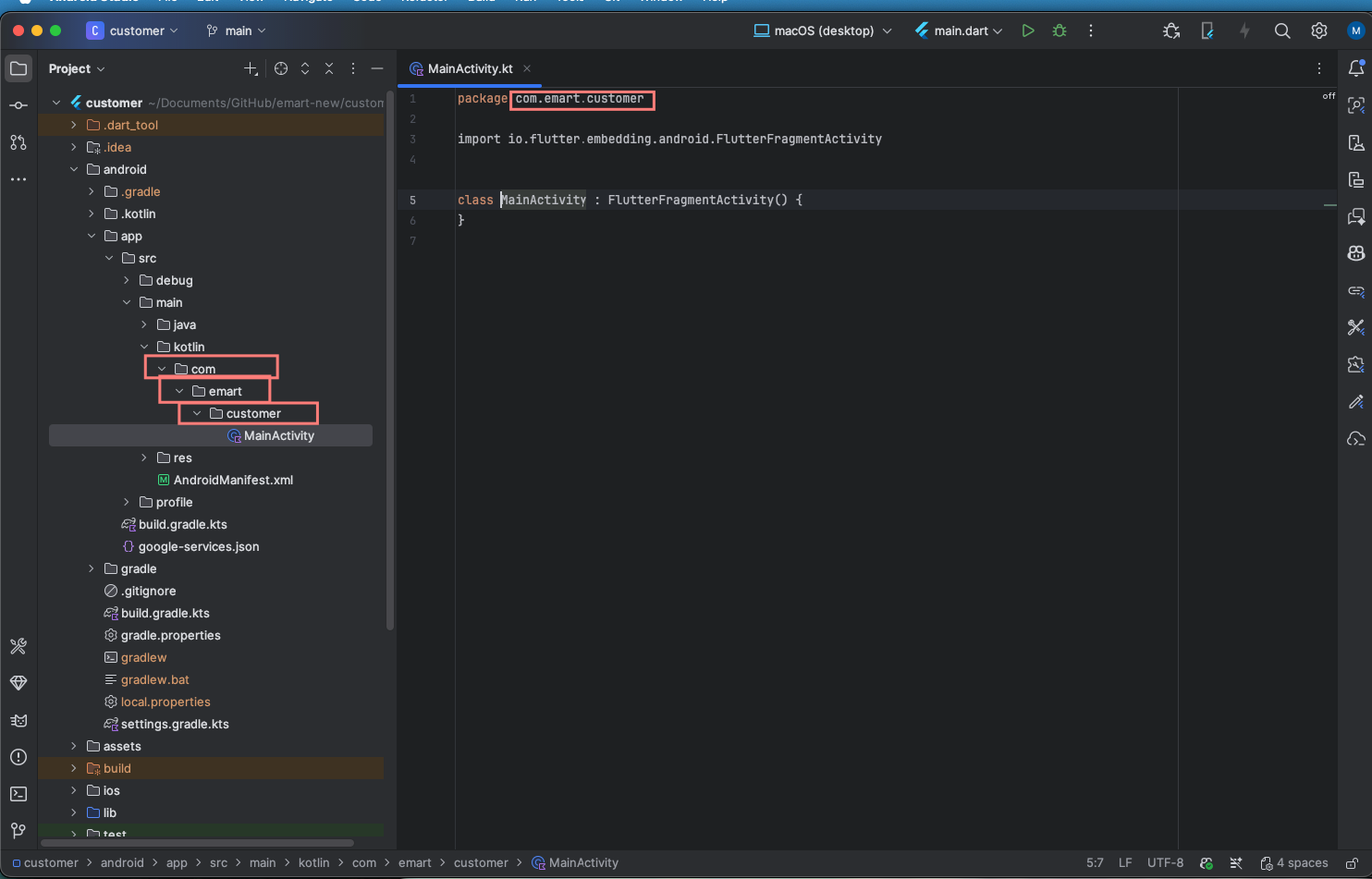1372x879 pixels.
Task: Toggle the read-only lock in status bar
Action: point(1352,863)
